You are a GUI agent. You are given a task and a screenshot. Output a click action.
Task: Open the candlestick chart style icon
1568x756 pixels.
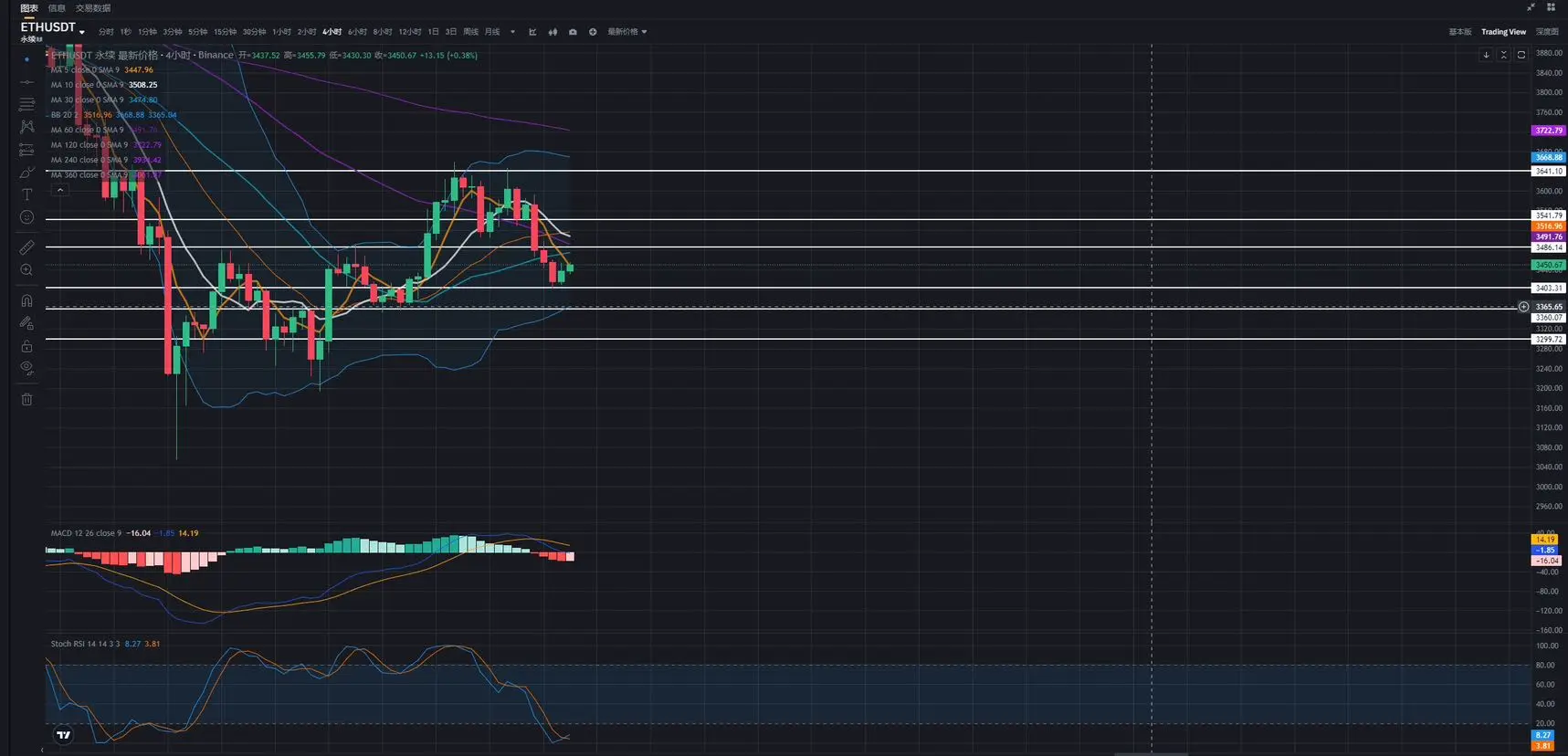pyautogui.click(x=552, y=32)
